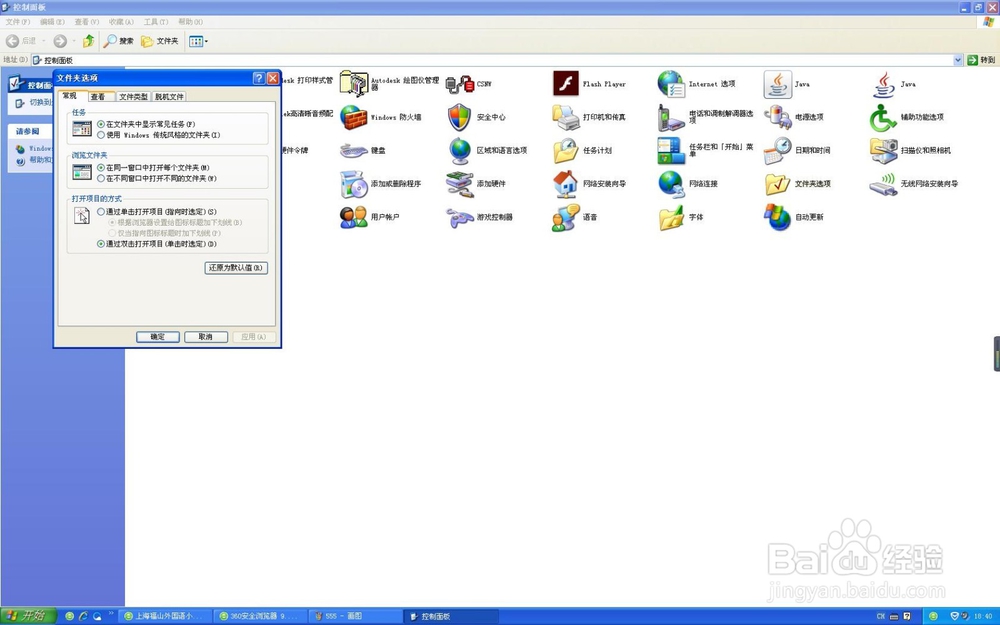Click the up-folder toolbar icon

point(89,41)
